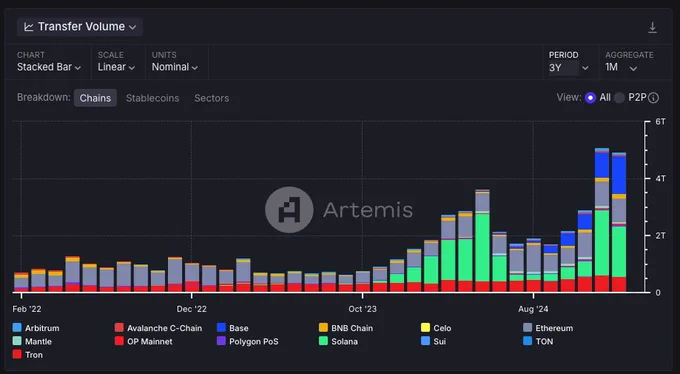Switch to Sectors breakdown tab

click(x=212, y=98)
